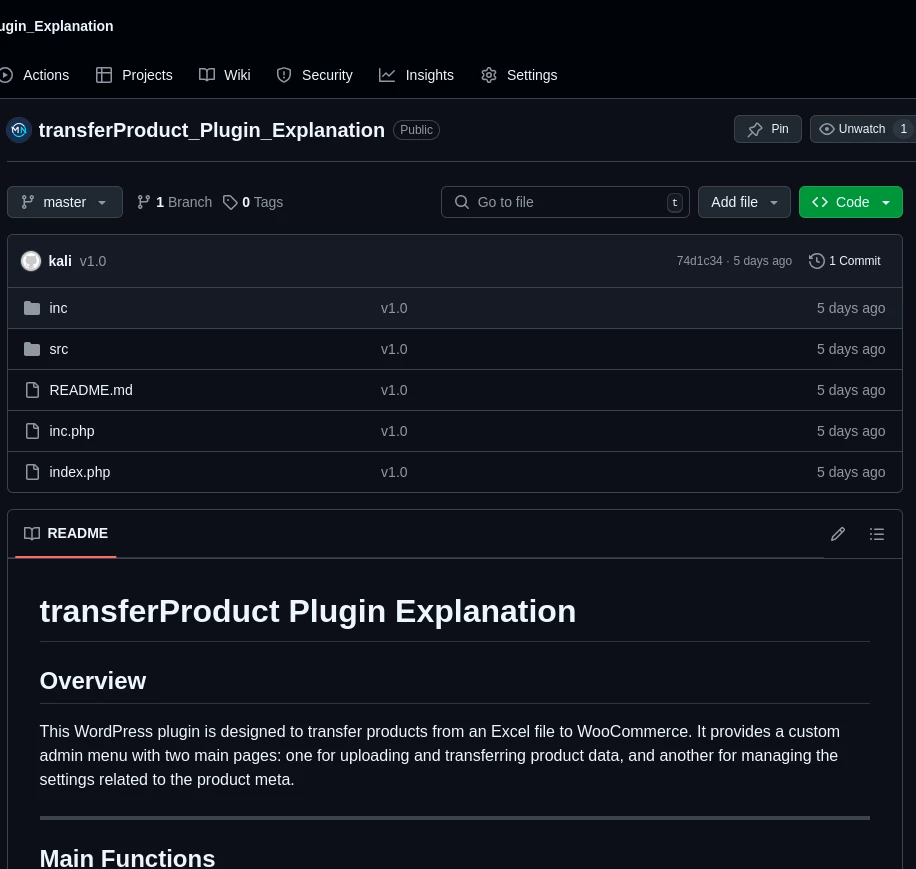This screenshot has width=916, height=869.
Task: Click the repository owner avatar
Action: point(19,130)
